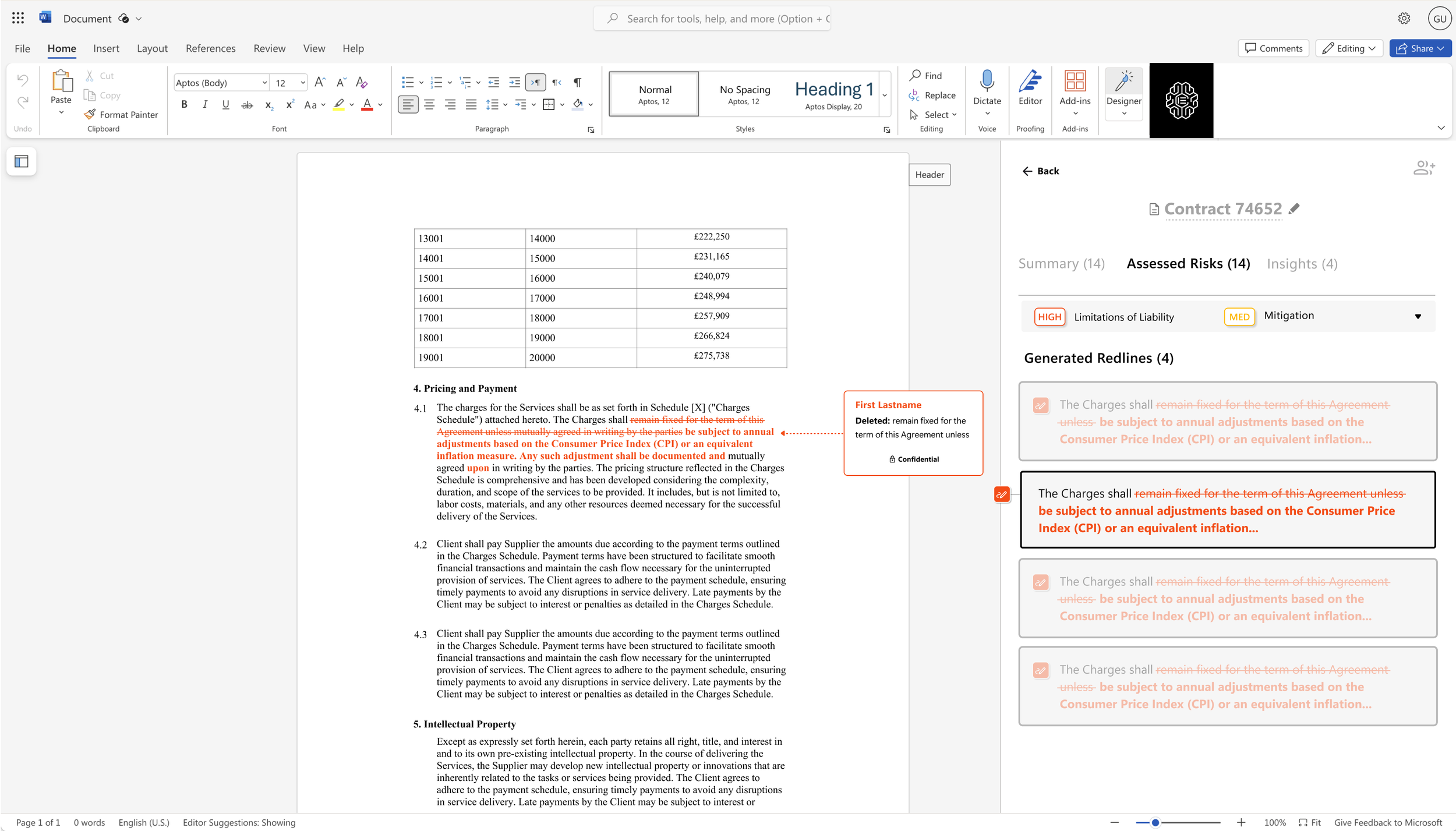Expand the Mitigation details chevron

point(1417,316)
